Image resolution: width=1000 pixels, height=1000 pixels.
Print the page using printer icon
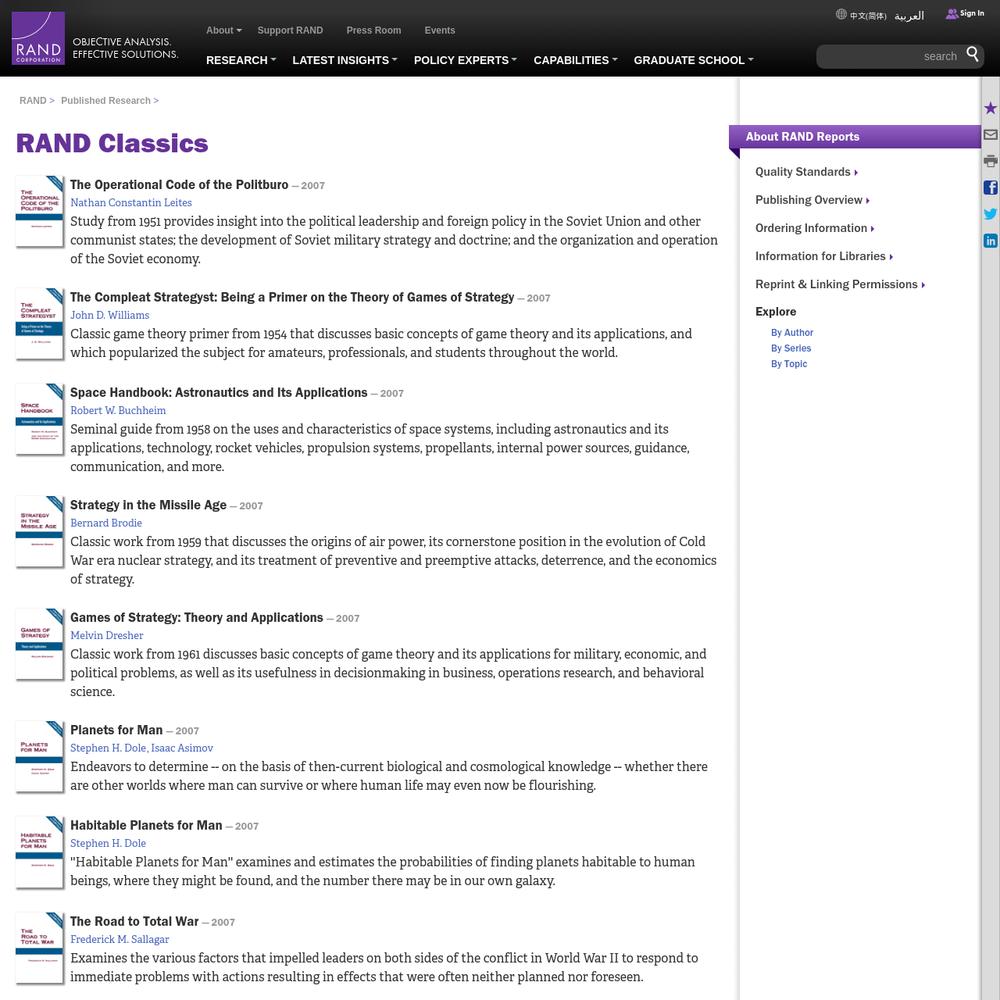(990, 161)
